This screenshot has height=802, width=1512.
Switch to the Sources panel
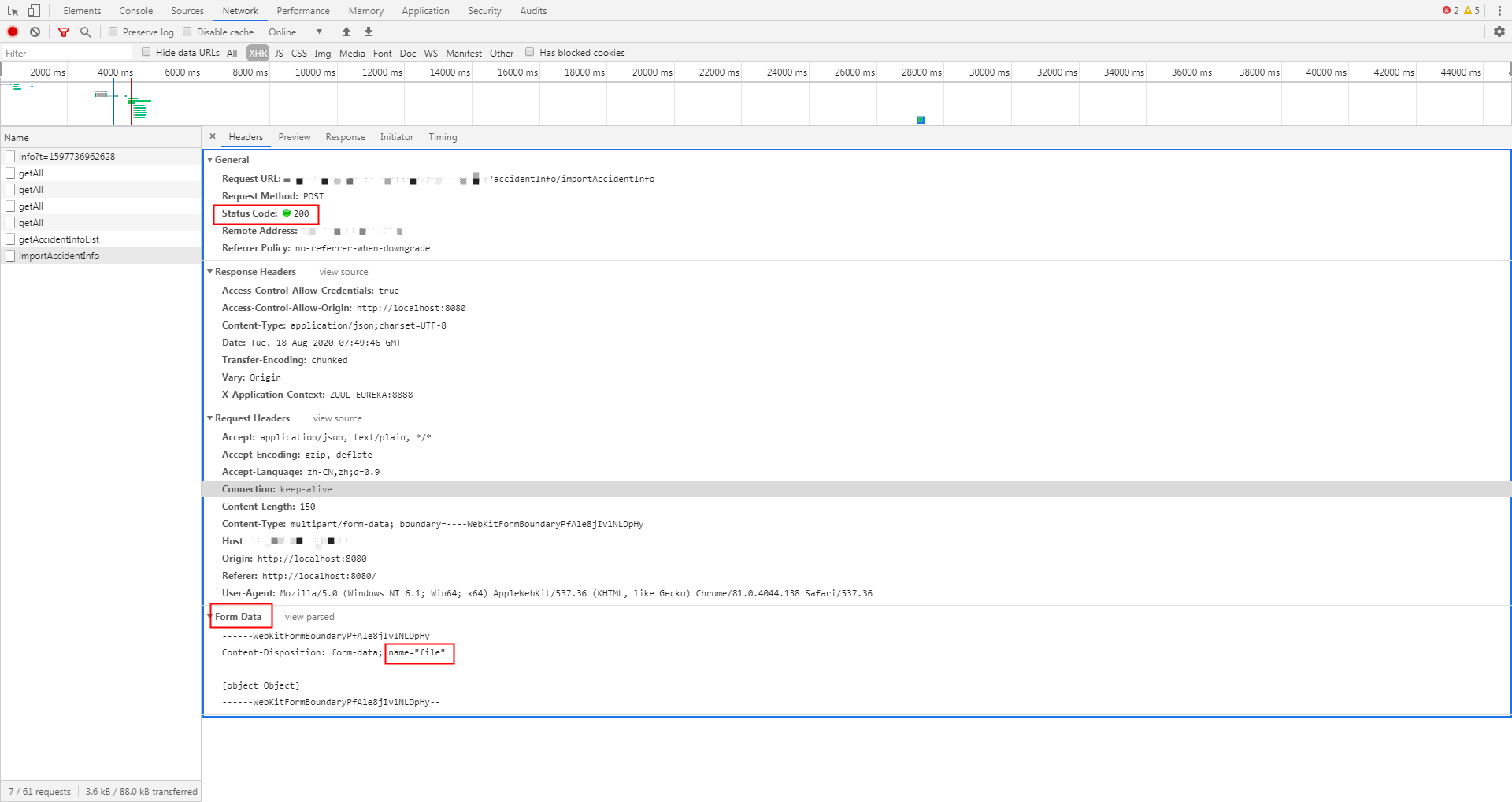click(x=187, y=10)
